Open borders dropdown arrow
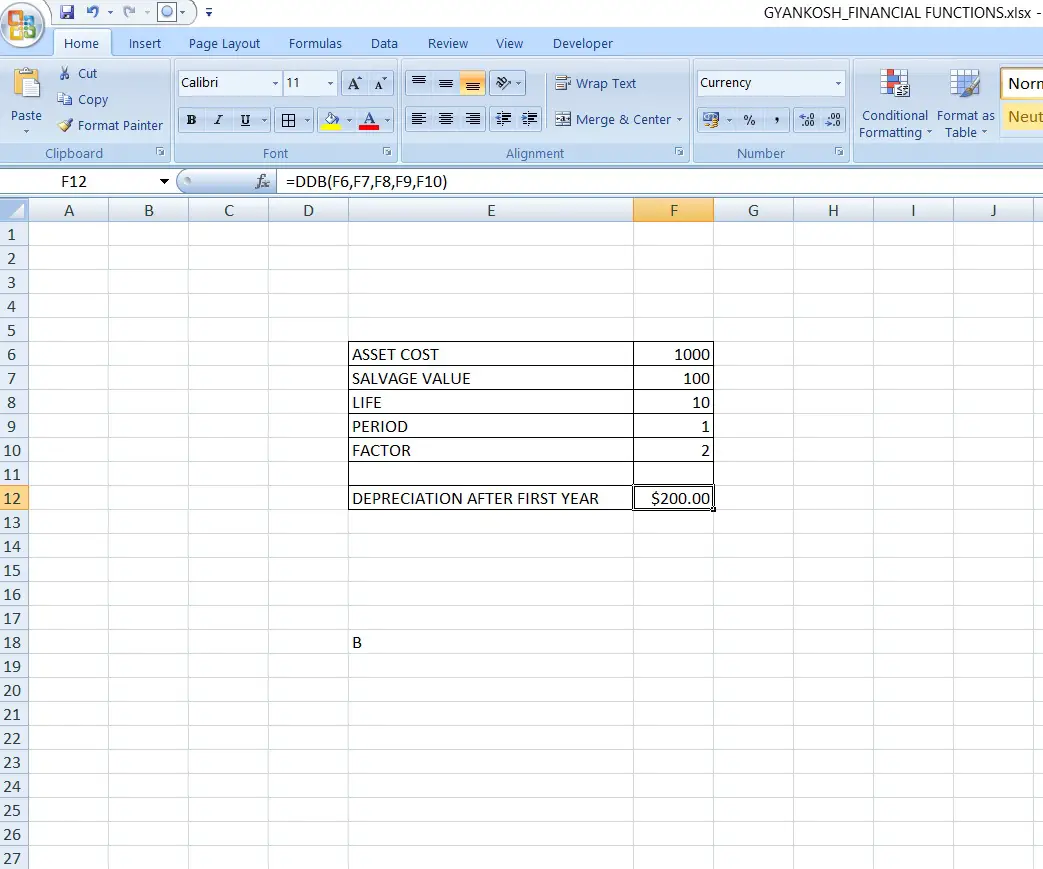The image size is (1043, 869). [x=307, y=120]
